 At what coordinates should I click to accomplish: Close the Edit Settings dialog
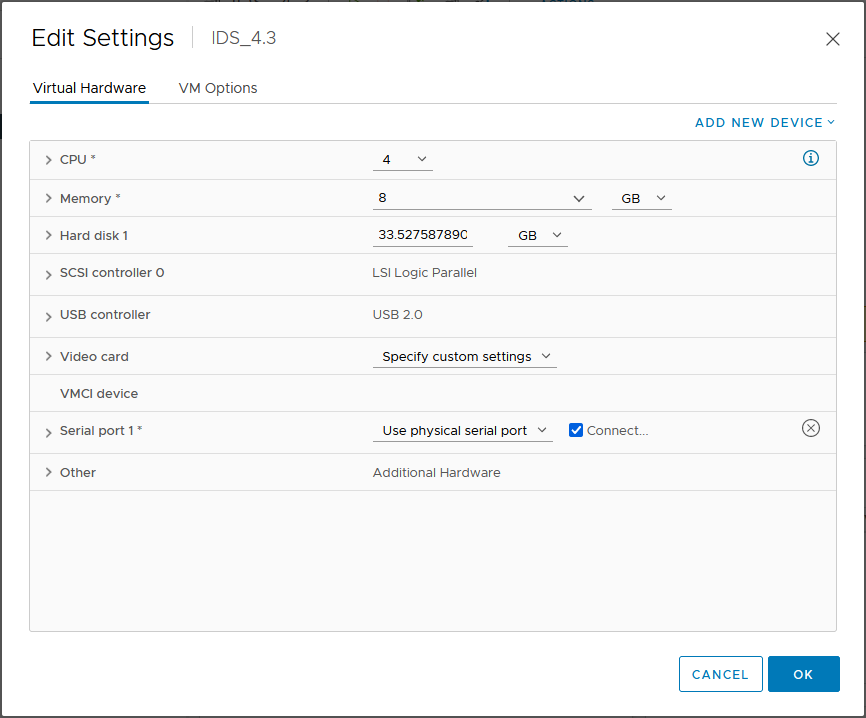[x=832, y=39]
